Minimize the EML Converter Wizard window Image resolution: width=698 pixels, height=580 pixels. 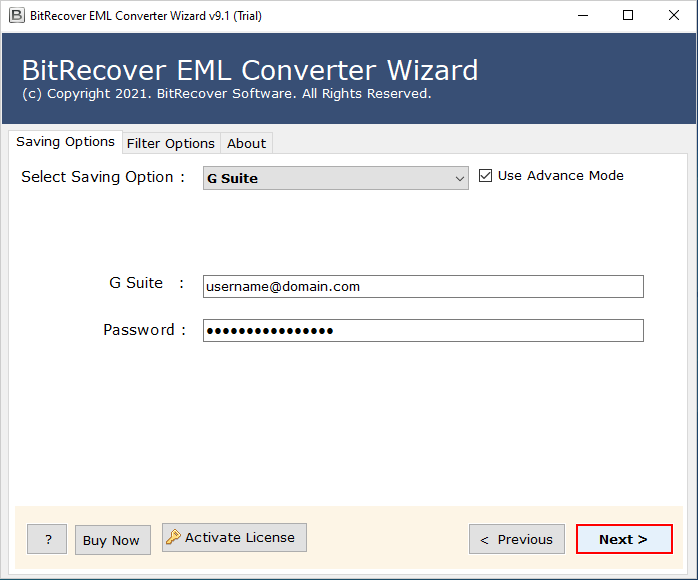[x=581, y=16]
